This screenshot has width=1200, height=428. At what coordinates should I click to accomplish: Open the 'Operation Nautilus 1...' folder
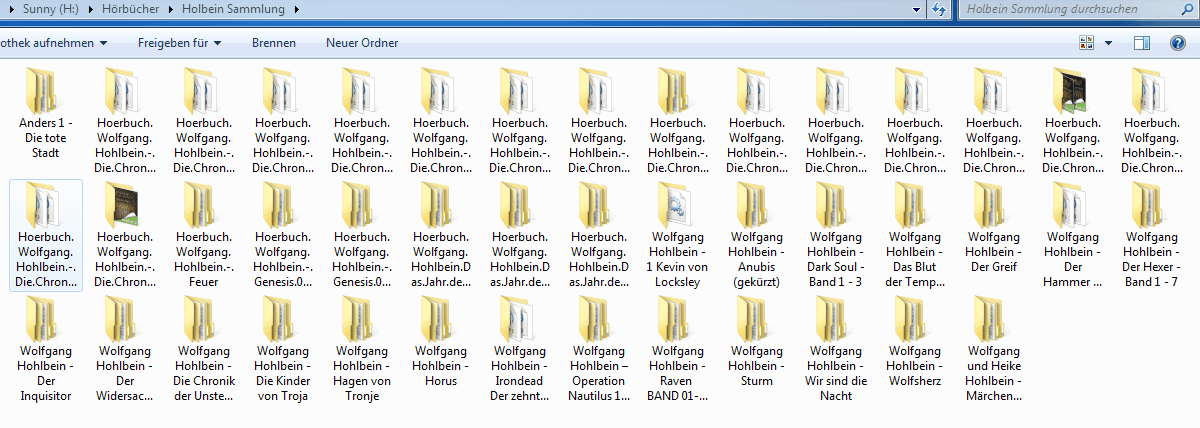[x=599, y=350]
